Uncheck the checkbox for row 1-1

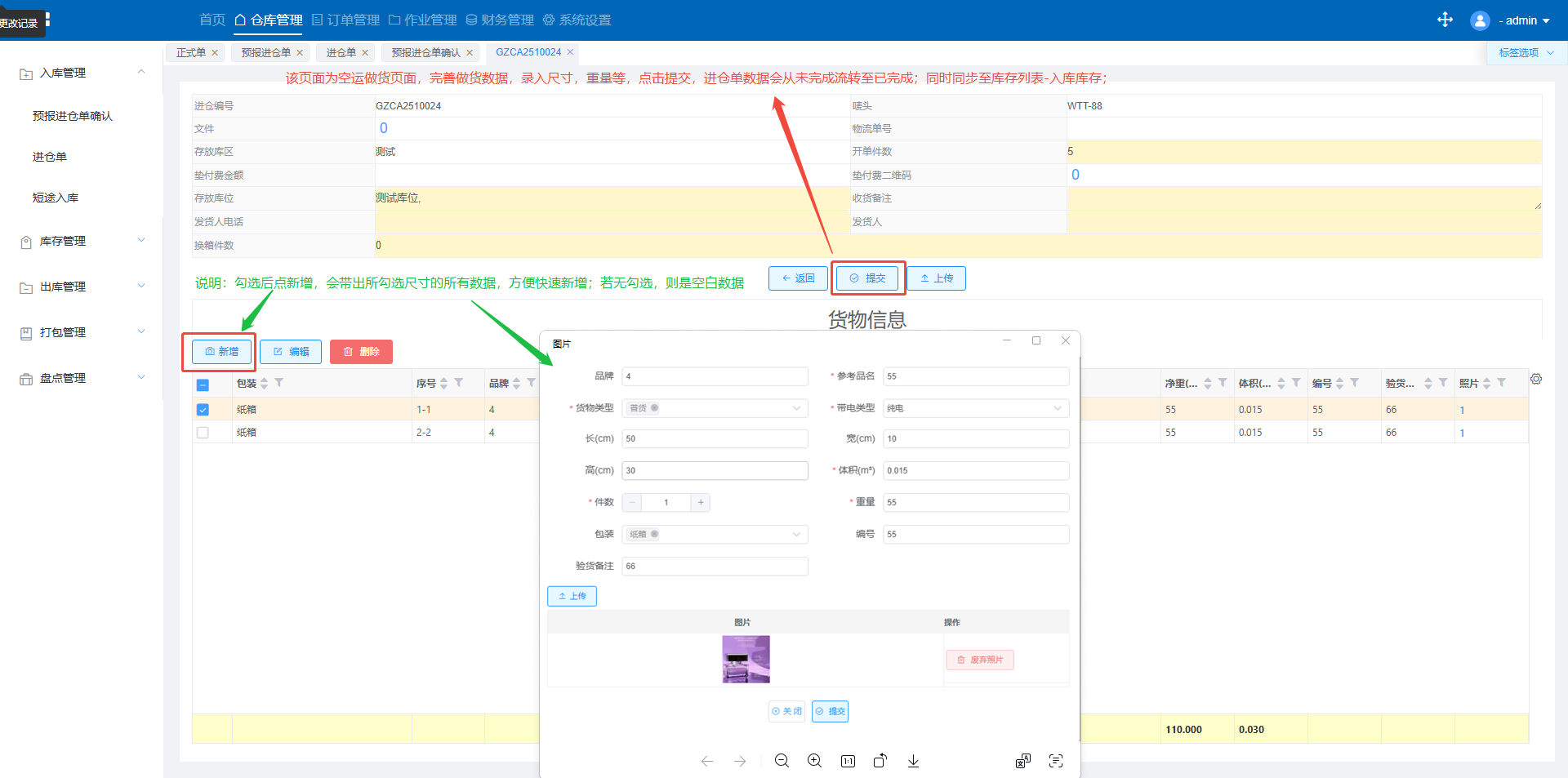click(203, 410)
